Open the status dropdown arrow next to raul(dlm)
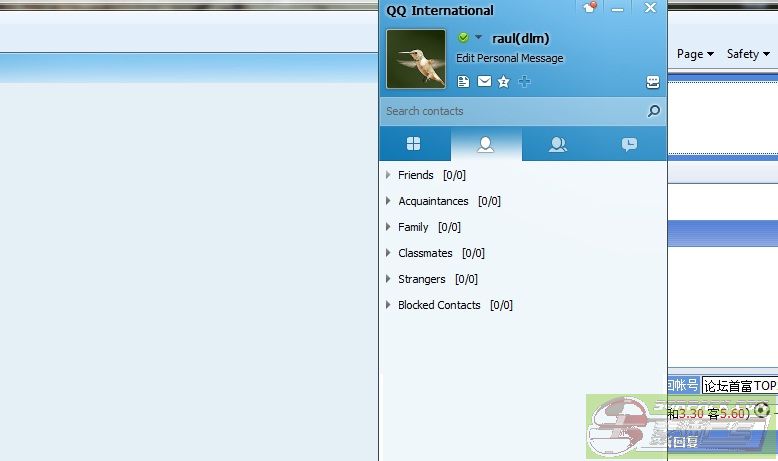Image resolution: width=778 pixels, height=461 pixels. pos(478,37)
